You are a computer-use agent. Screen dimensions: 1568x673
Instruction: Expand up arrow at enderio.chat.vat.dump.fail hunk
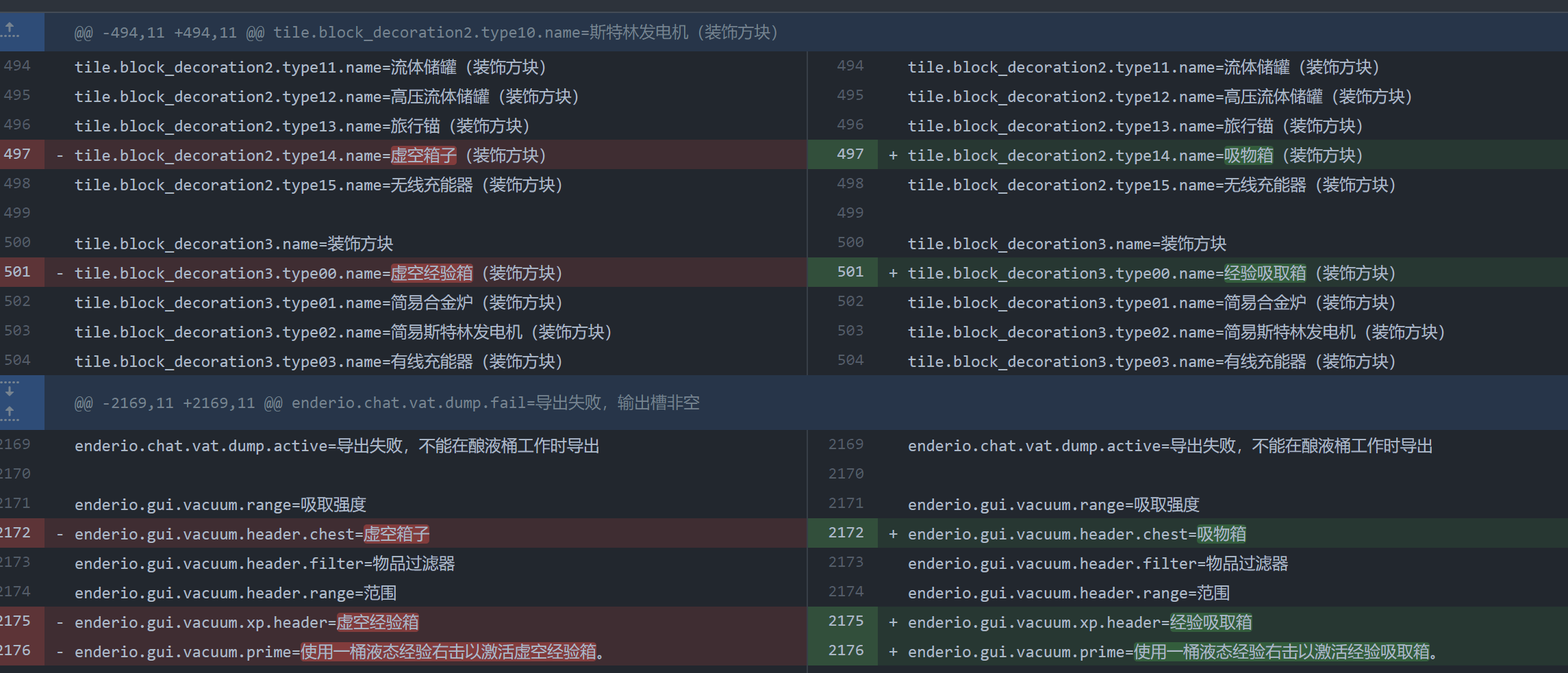click(x=10, y=413)
